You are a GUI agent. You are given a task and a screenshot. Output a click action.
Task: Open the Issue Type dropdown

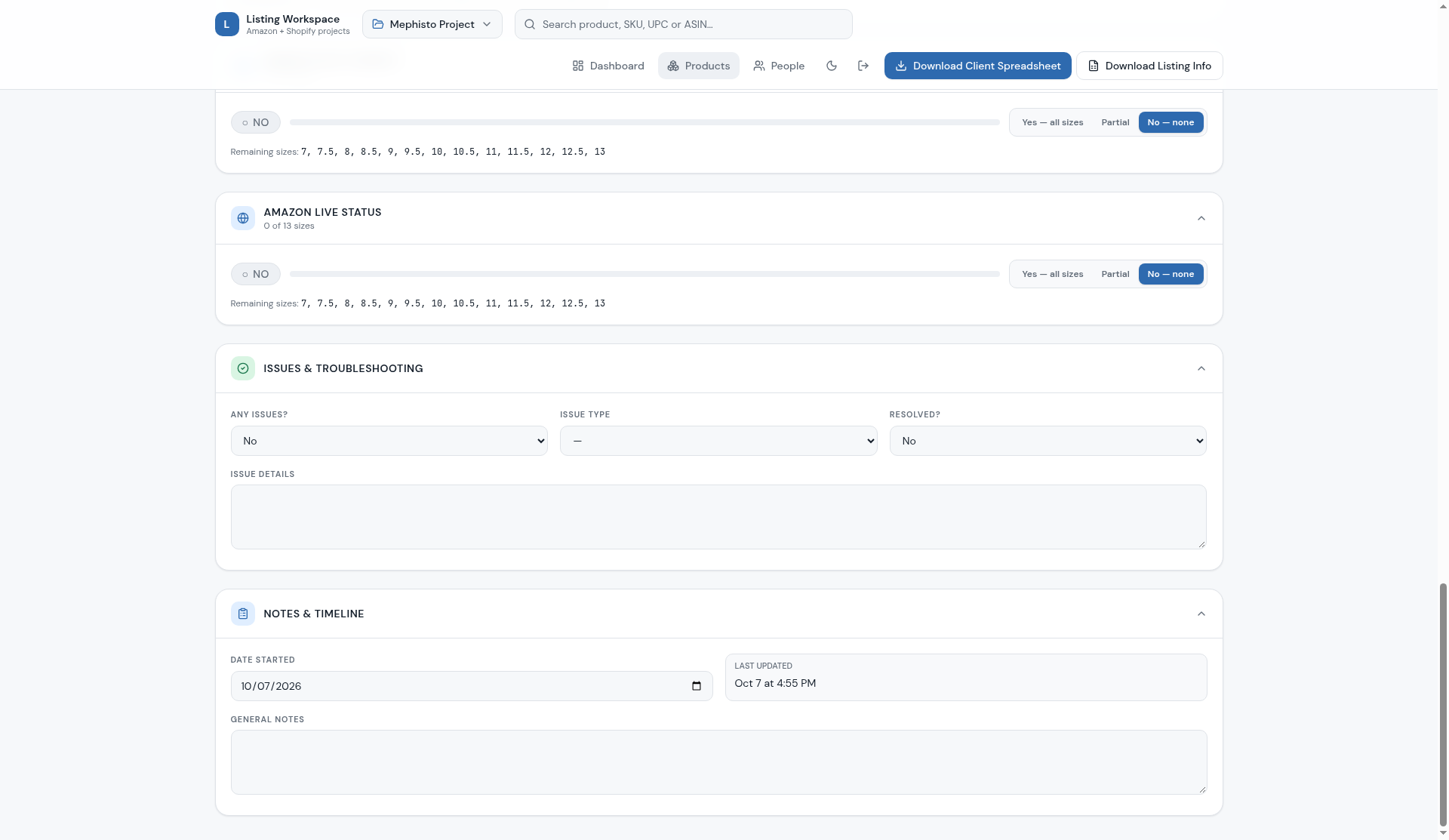pos(718,441)
